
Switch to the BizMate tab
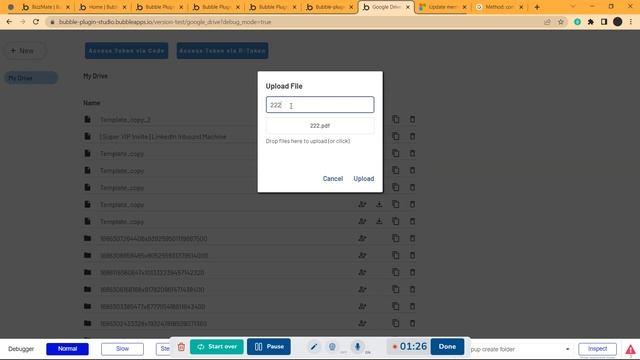45,7
